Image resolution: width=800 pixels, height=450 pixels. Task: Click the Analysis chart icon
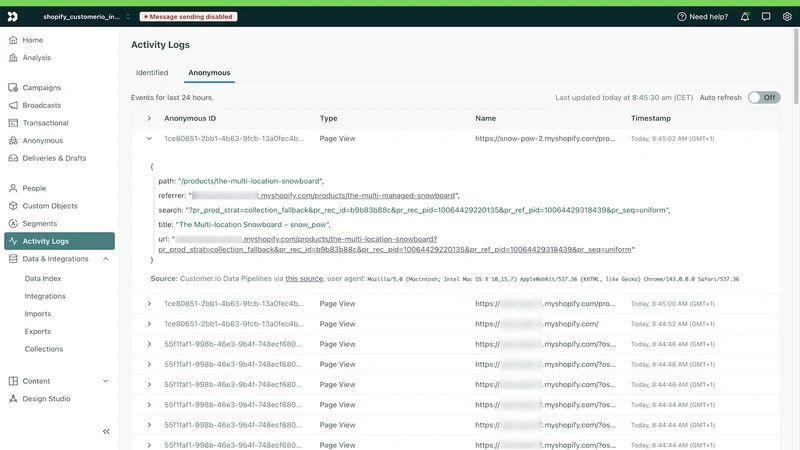pos(13,58)
